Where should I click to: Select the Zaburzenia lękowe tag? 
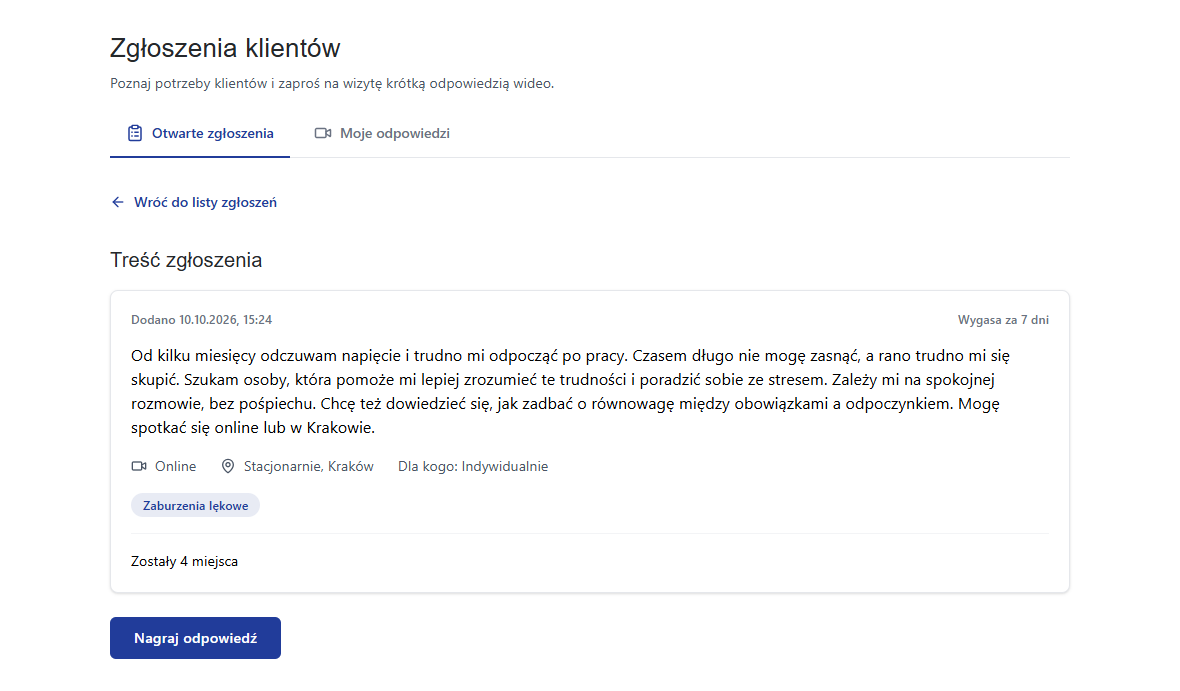pos(196,506)
